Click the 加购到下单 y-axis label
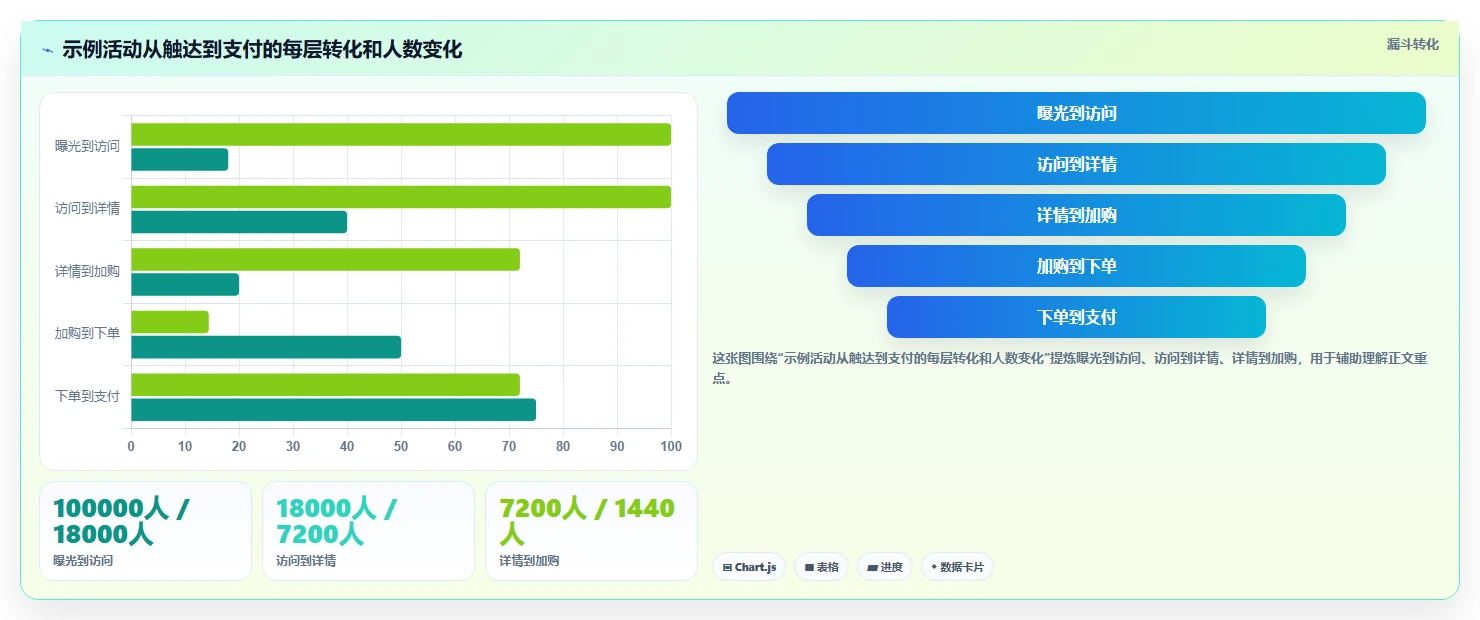 click(87, 334)
